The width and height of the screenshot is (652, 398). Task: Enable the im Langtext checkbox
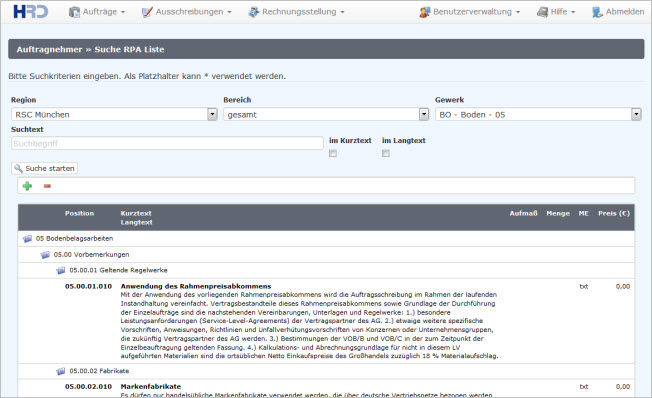pyautogui.click(x=386, y=153)
